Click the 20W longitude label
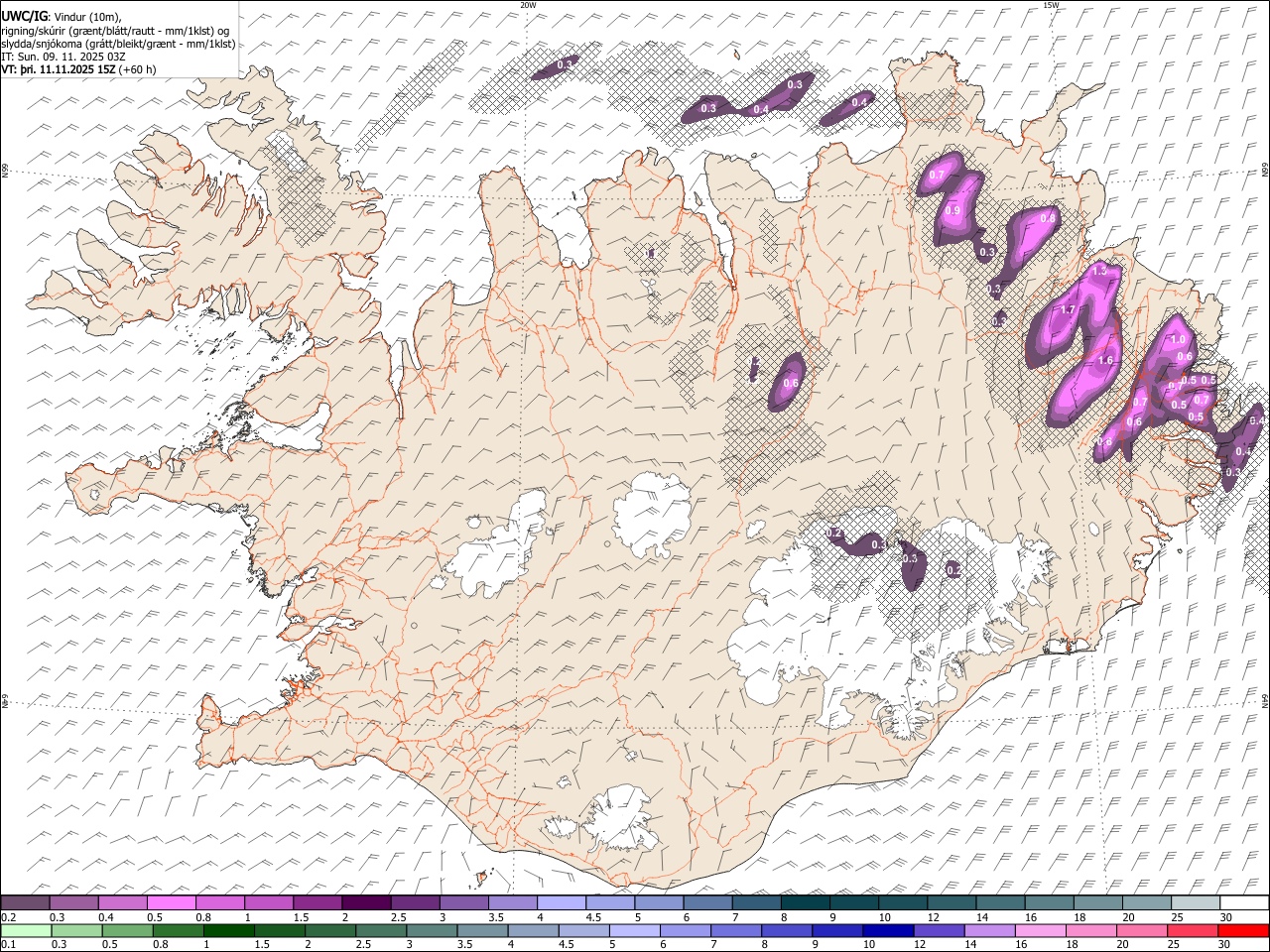This screenshot has height=952, width=1270. (528, 5)
